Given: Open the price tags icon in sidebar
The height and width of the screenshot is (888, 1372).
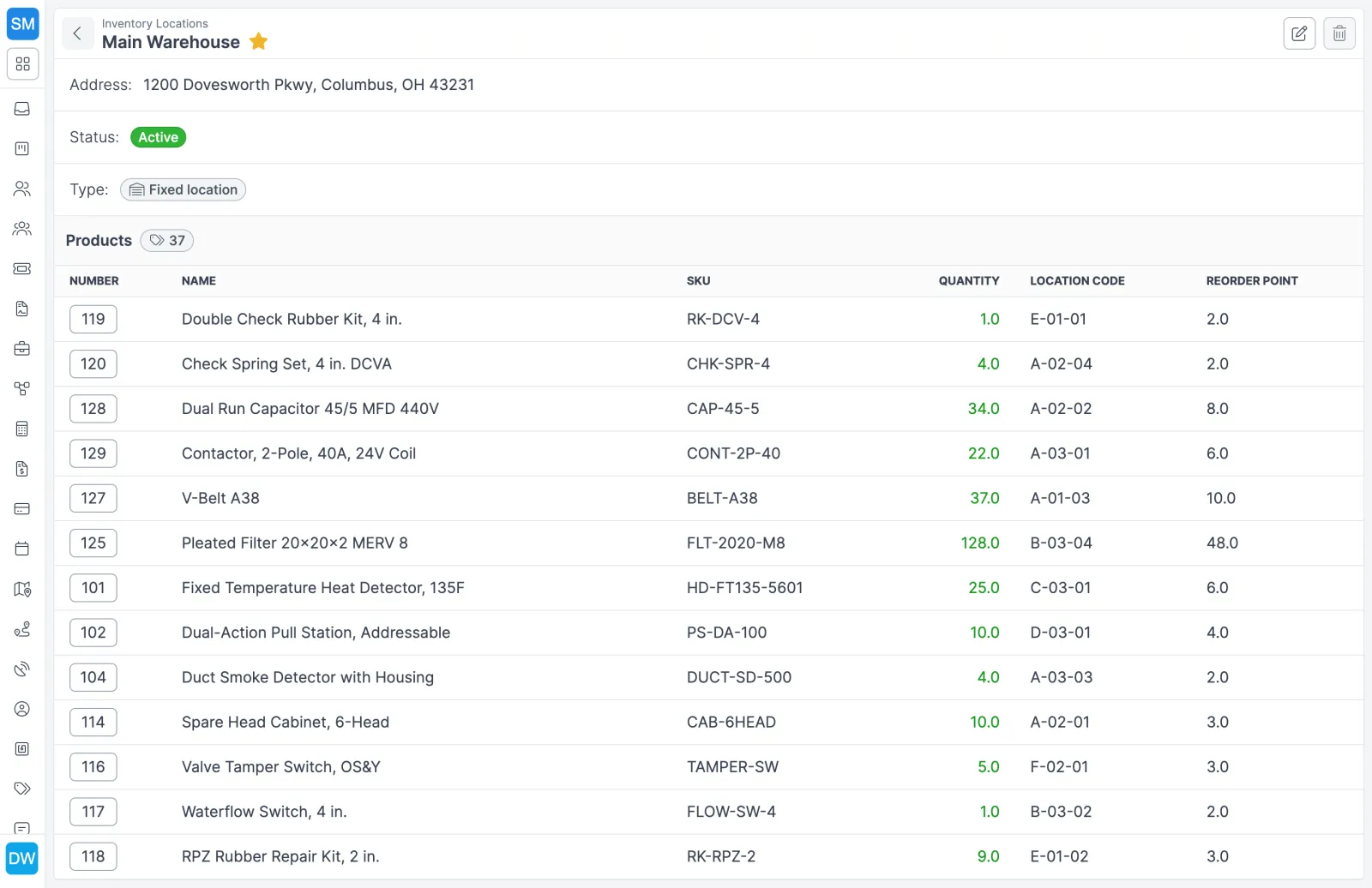Looking at the screenshot, I should (x=22, y=789).
